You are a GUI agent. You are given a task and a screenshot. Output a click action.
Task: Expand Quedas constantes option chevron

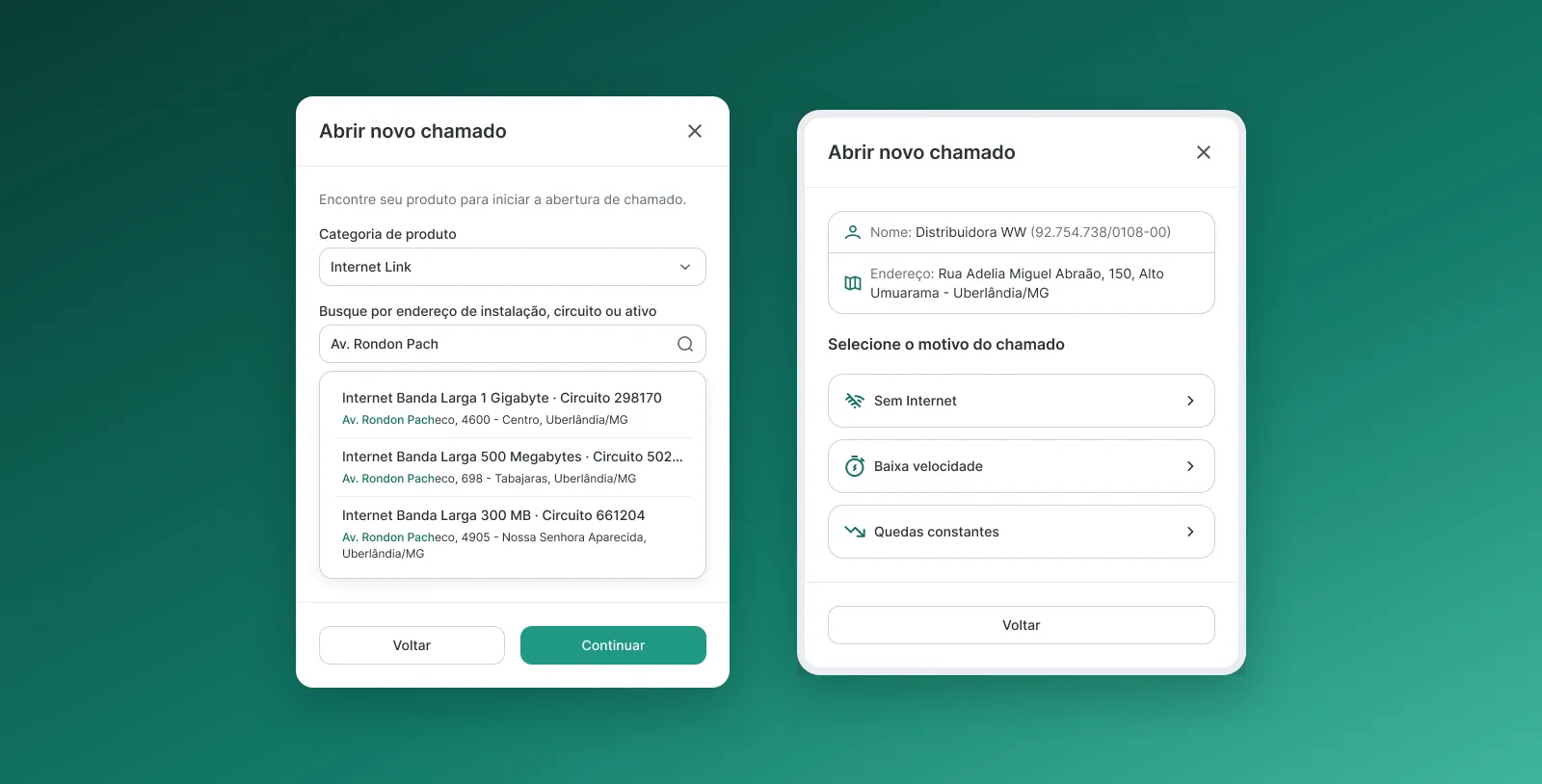pos(1190,532)
